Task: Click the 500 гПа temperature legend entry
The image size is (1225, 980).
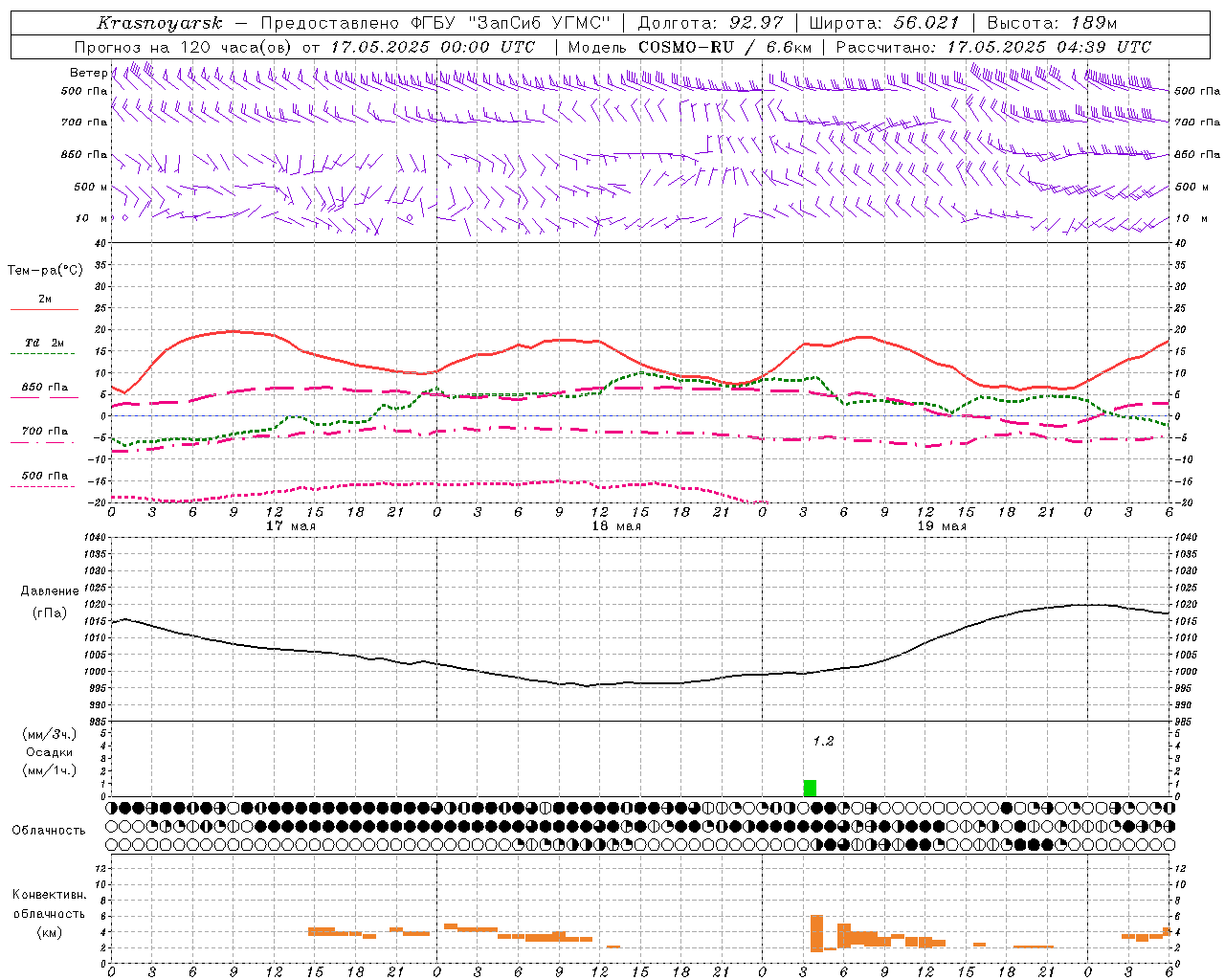Action: point(44,476)
